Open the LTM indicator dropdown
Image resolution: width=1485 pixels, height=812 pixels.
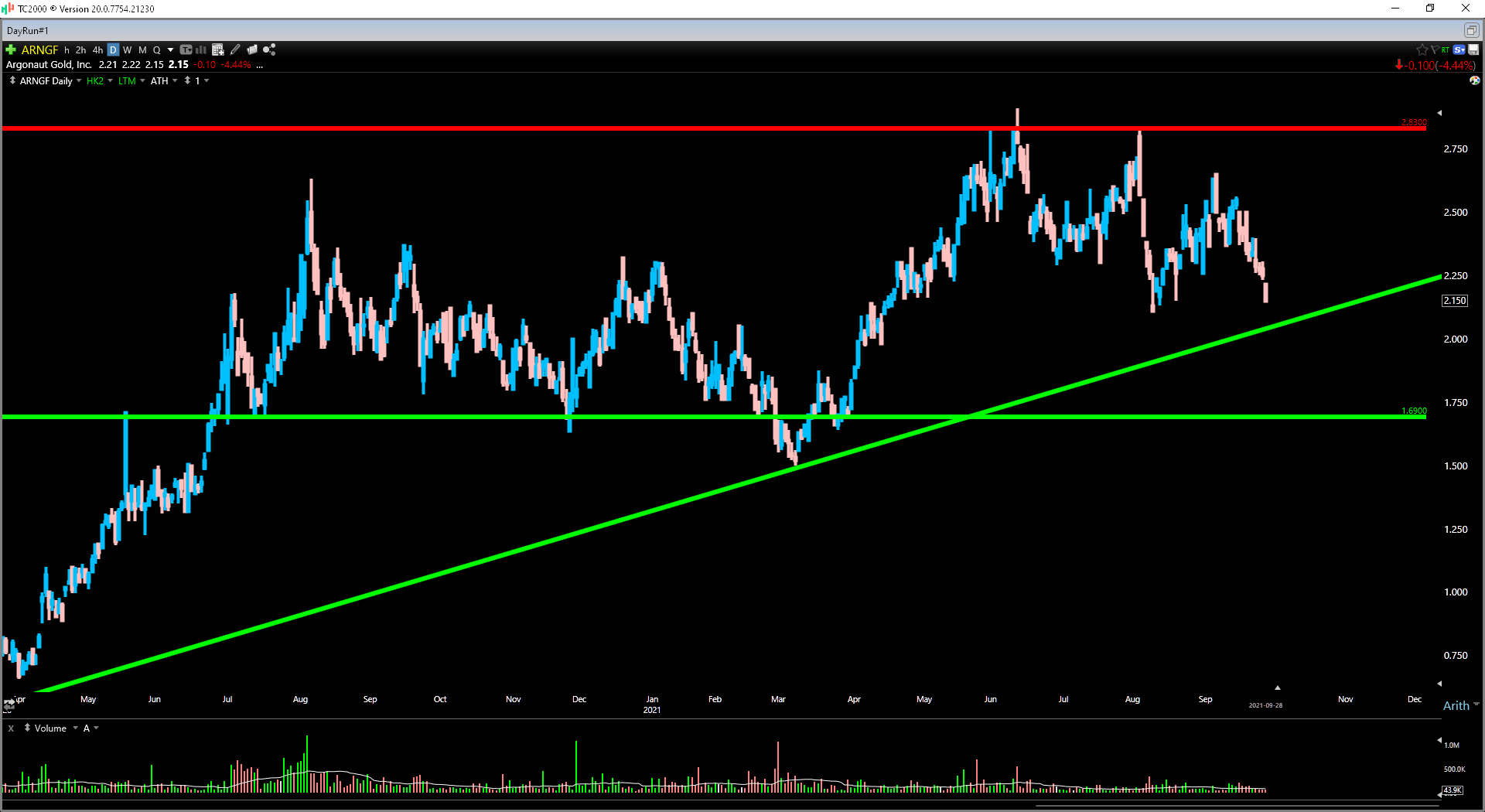click(142, 80)
